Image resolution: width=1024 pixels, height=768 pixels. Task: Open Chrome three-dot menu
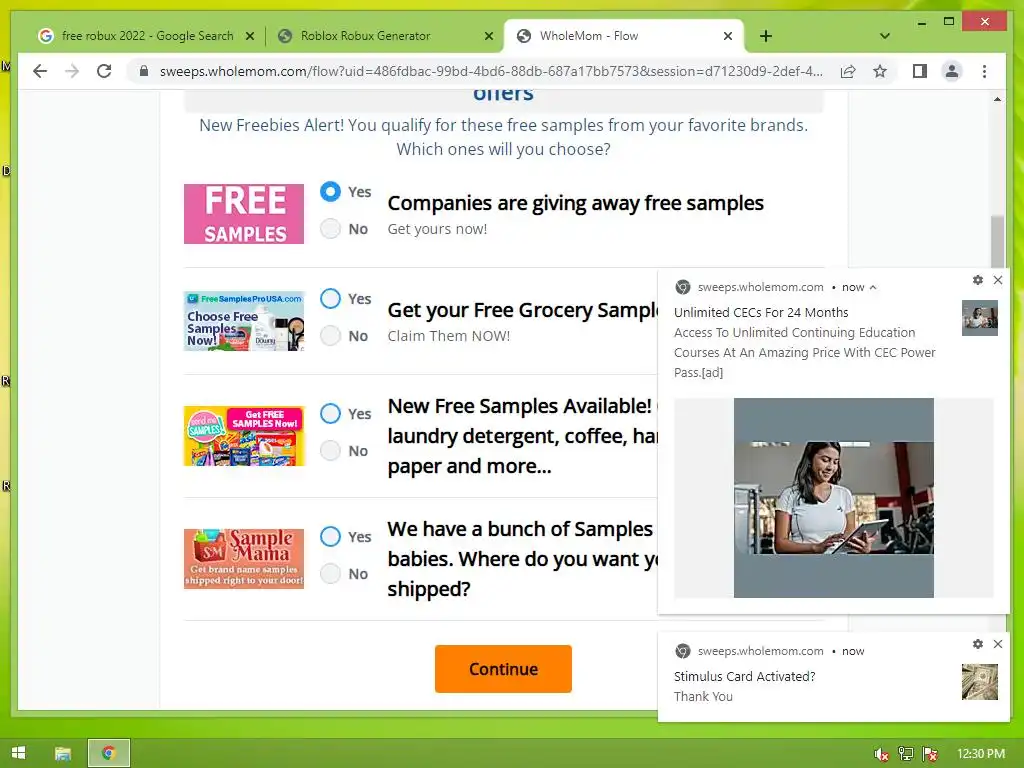coord(984,71)
